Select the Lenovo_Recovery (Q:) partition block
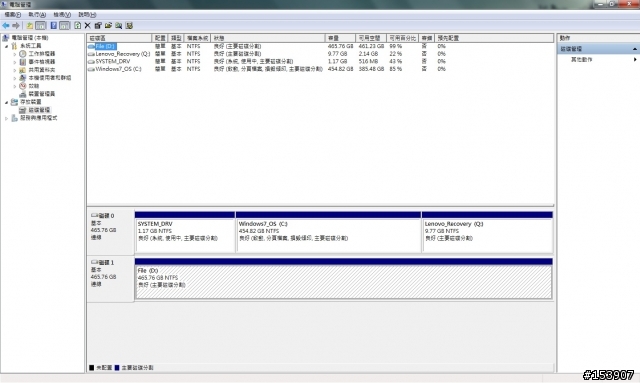Screen dimensions: 640x383 tap(487, 232)
